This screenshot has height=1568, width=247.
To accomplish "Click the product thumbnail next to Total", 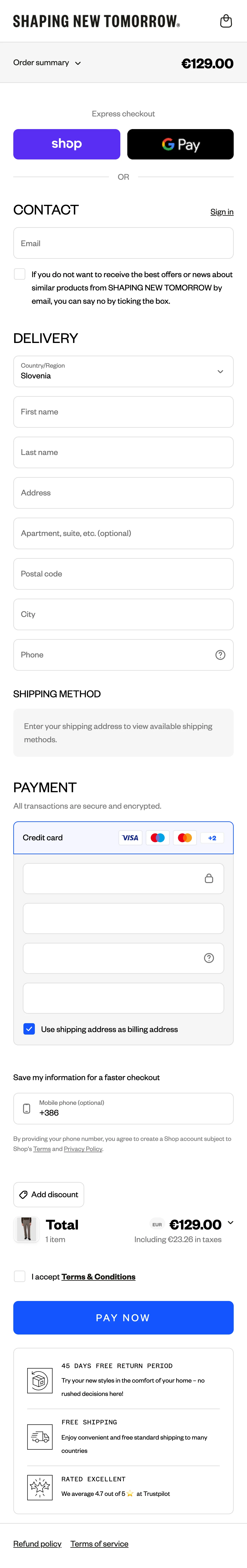I will point(26,1229).
